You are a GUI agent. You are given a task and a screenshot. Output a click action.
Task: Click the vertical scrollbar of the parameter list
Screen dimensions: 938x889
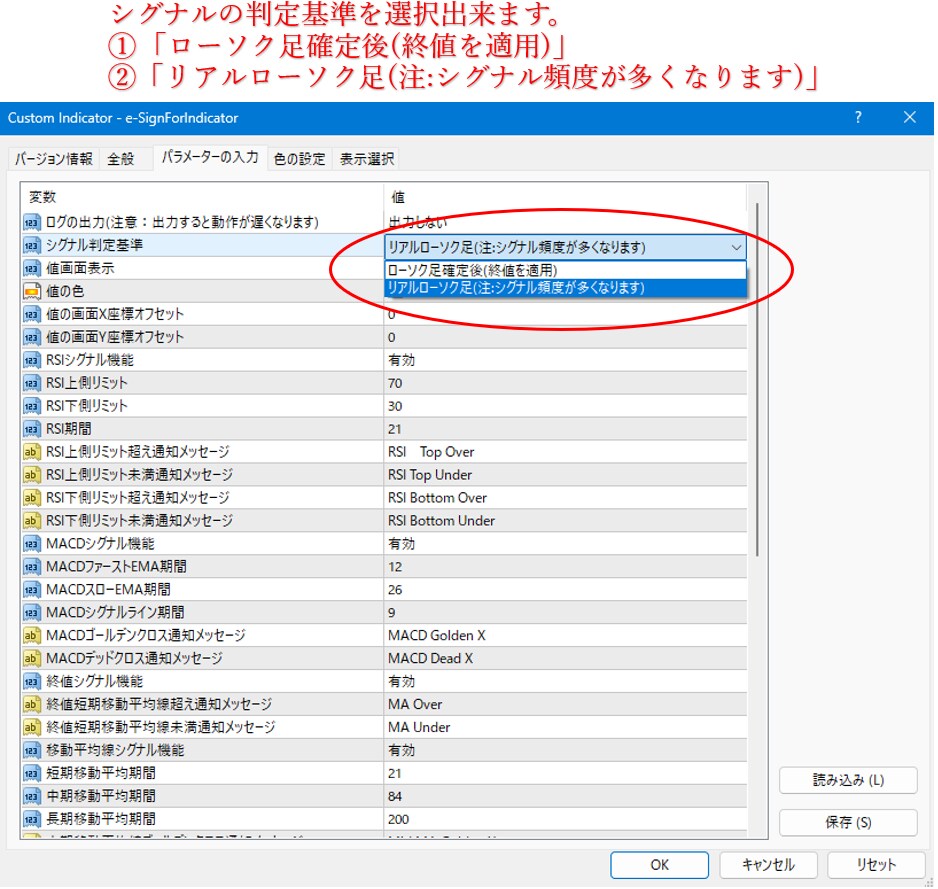[757, 380]
